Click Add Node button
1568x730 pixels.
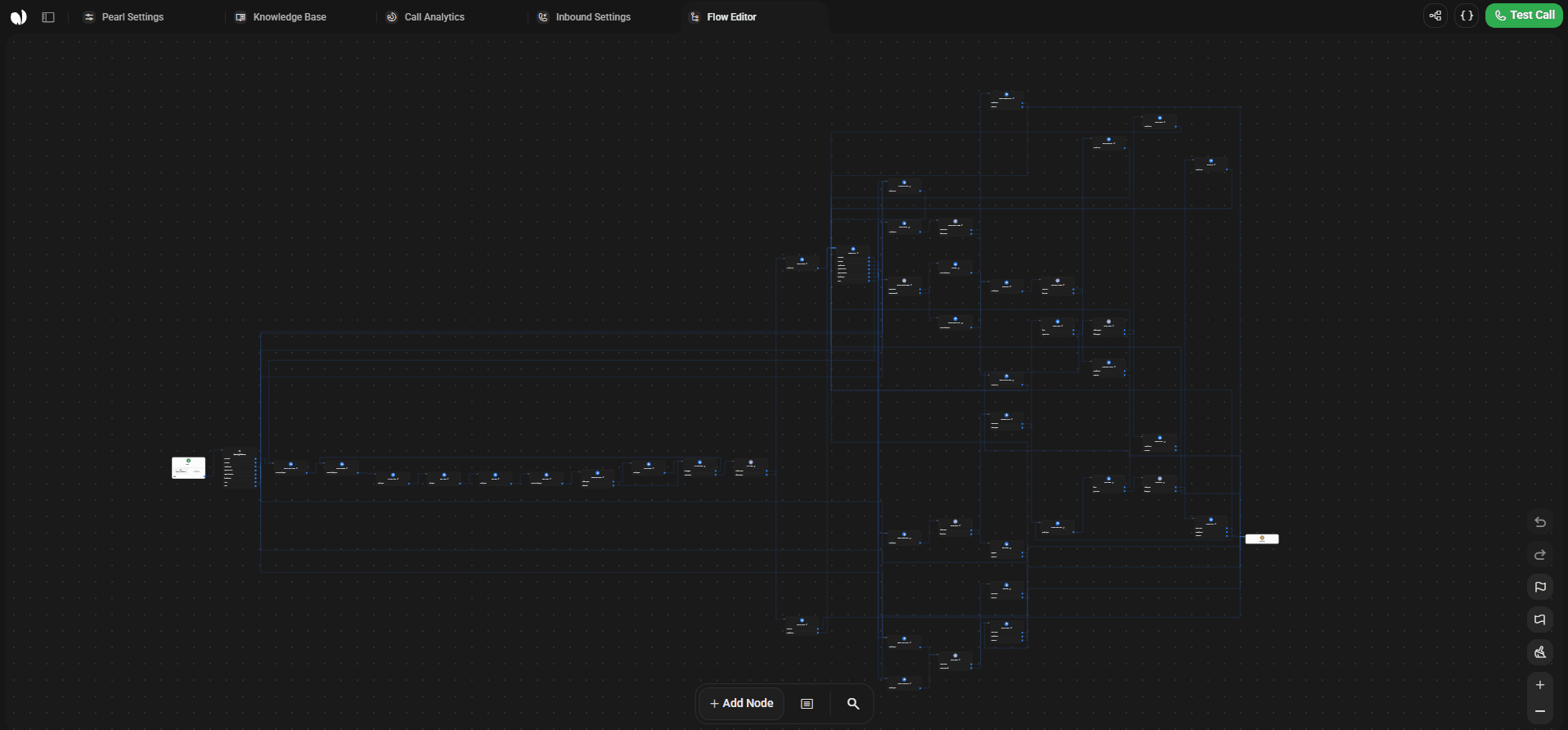(742, 704)
